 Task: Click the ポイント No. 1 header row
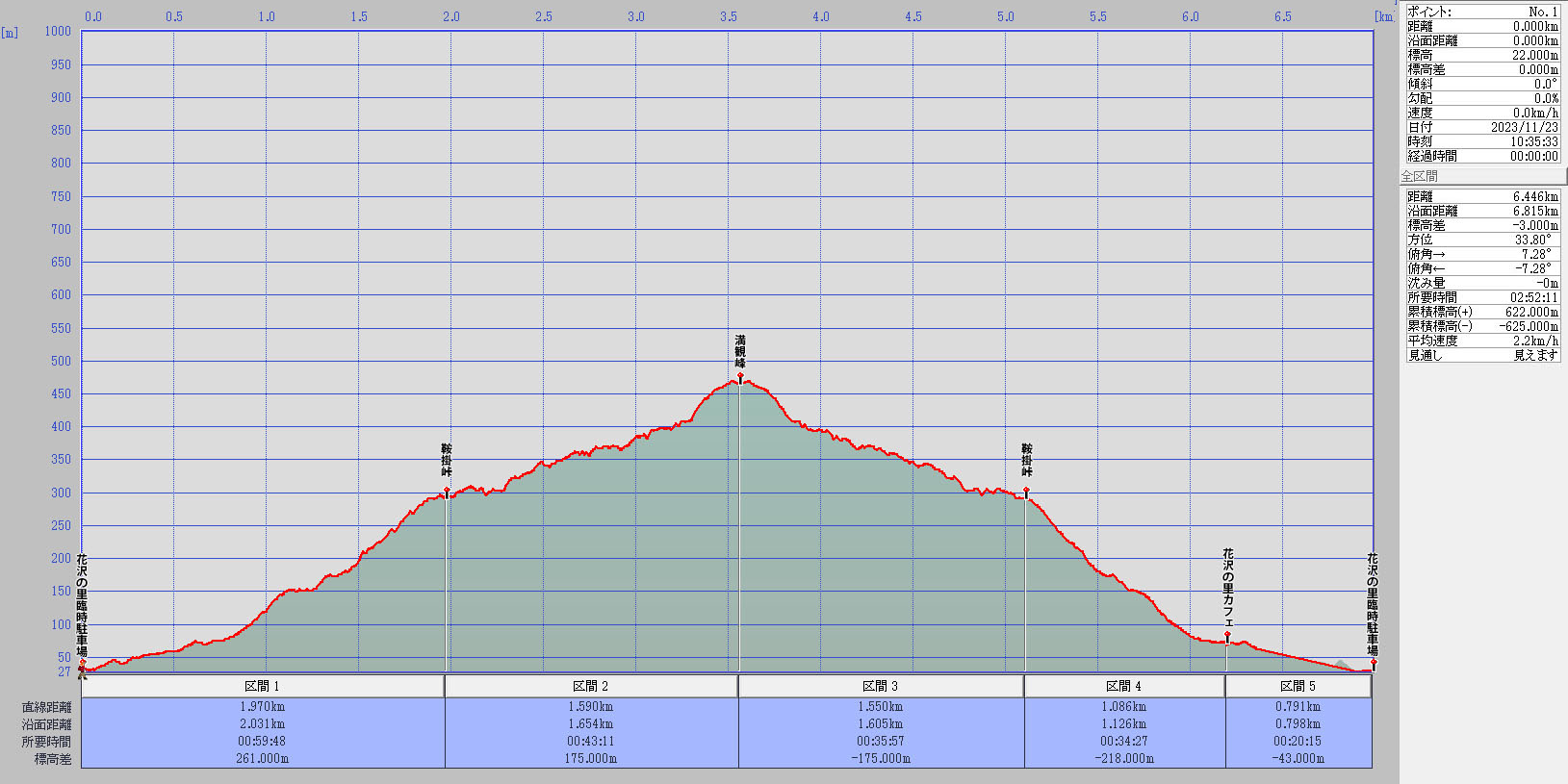click(x=1482, y=12)
